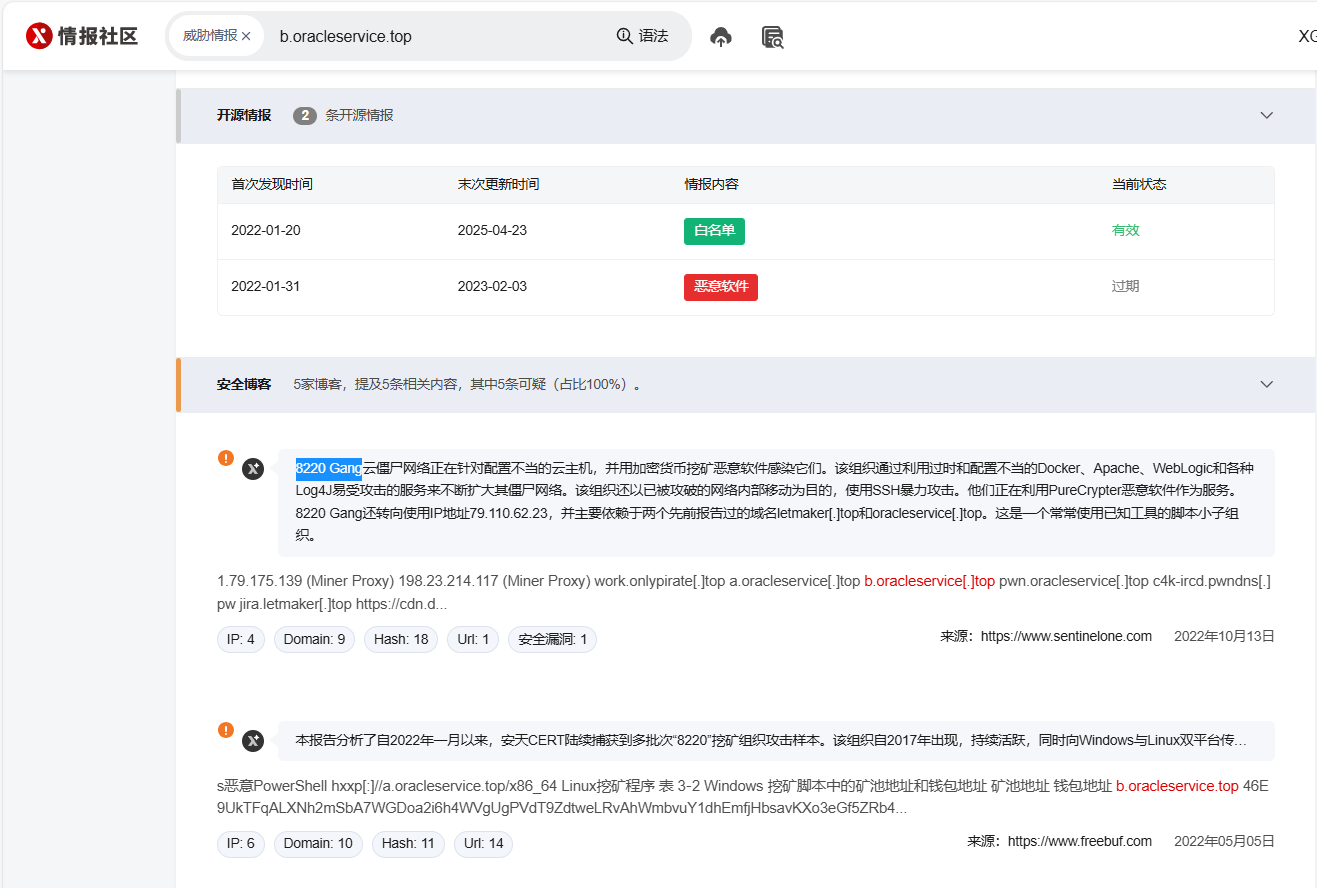Click highlighted 8220 Gang text

coord(328,468)
